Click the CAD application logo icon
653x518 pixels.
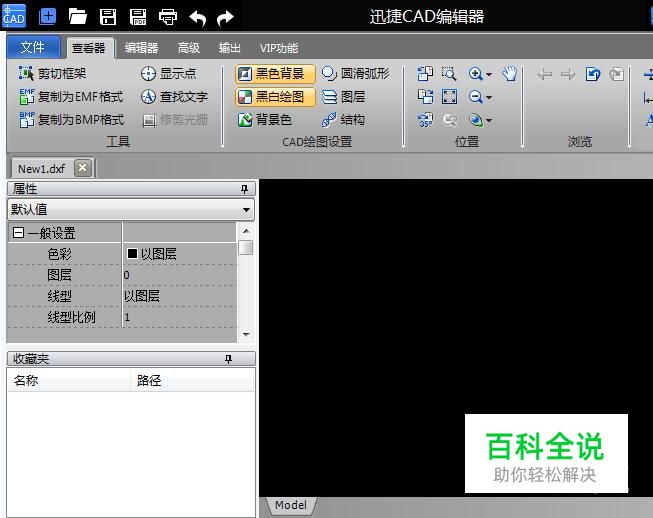[x=14, y=16]
